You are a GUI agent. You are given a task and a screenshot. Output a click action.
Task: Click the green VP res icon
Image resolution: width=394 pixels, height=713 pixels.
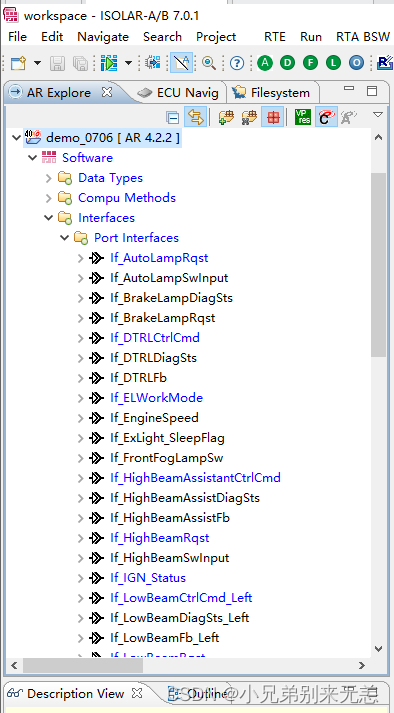click(x=303, y=117)
